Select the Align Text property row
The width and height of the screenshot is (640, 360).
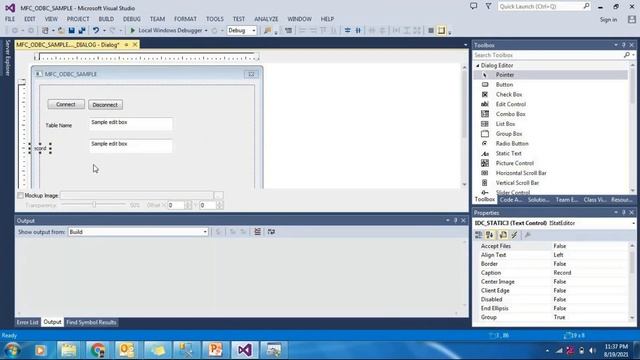point(552,255)
